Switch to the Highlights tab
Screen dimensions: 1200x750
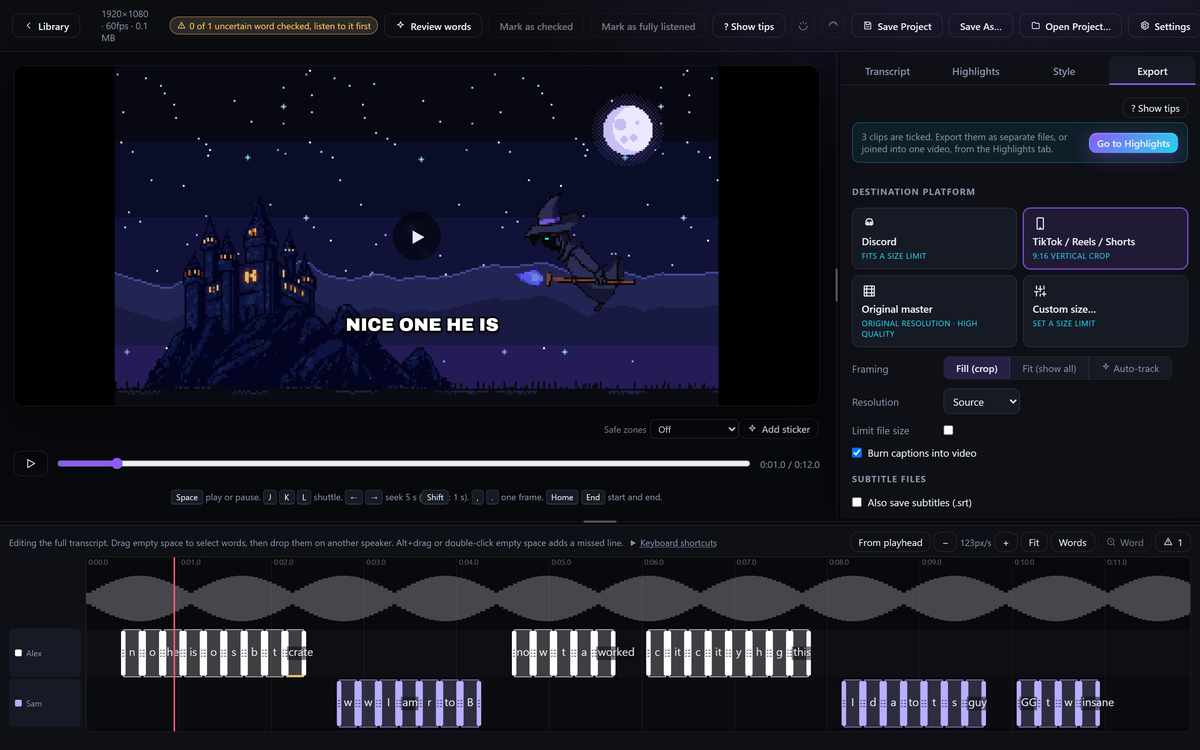click(975, 71)
